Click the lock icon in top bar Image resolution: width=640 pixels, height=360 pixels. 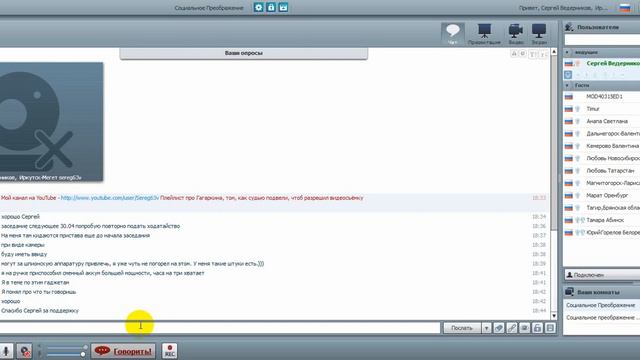tap(271, 7)
